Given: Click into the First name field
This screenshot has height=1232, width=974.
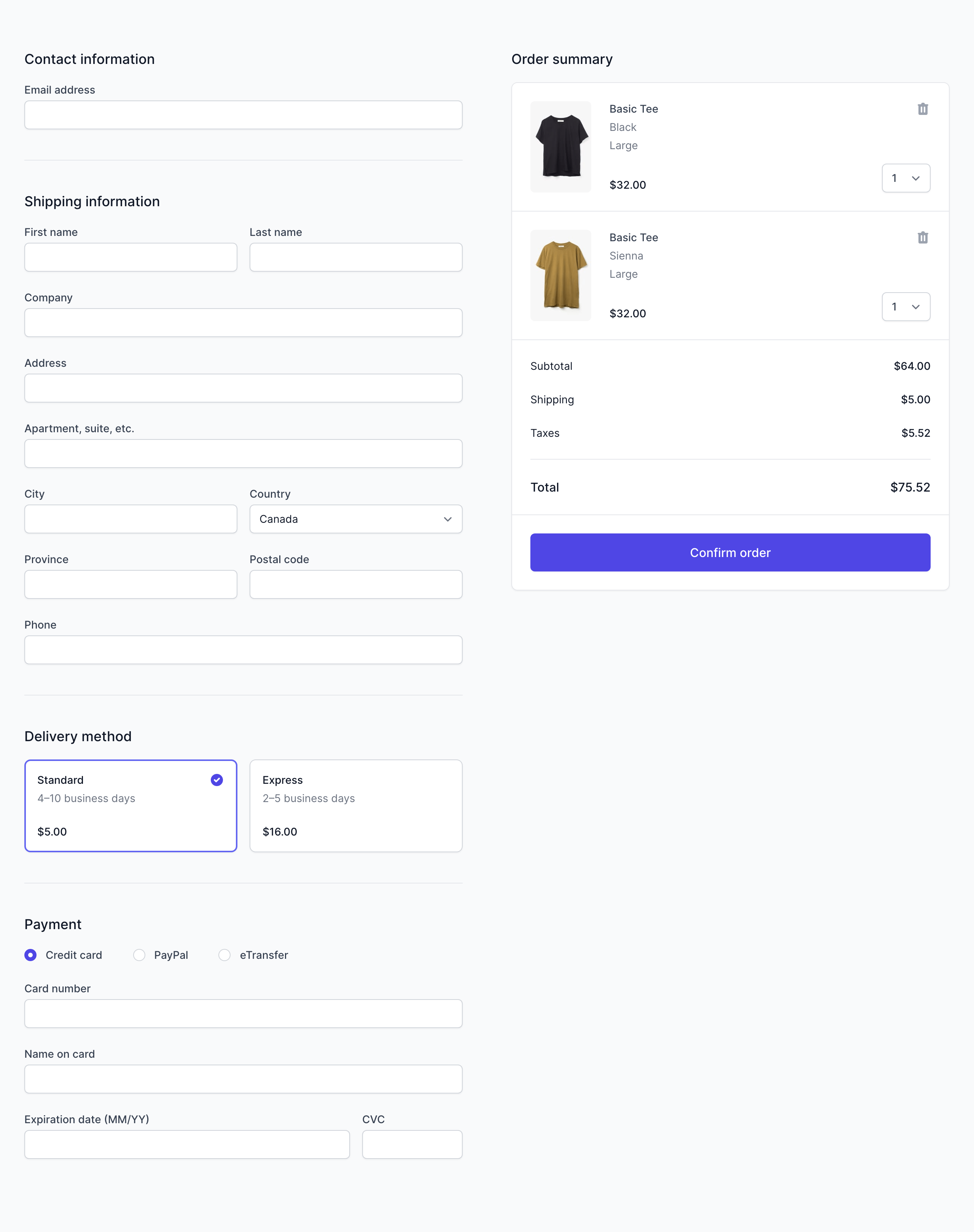Looking at the screenshot, I should (x=131, y=257).
